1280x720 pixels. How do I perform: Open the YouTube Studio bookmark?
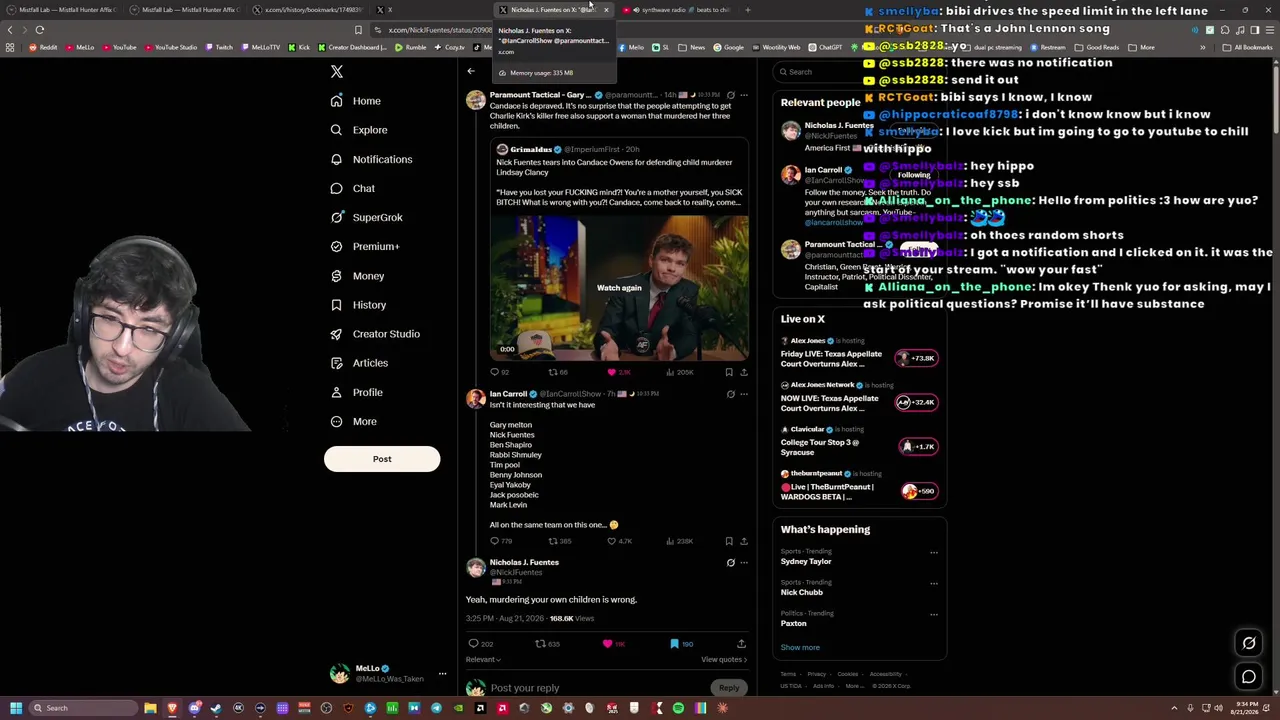click(x=171, y=47)
